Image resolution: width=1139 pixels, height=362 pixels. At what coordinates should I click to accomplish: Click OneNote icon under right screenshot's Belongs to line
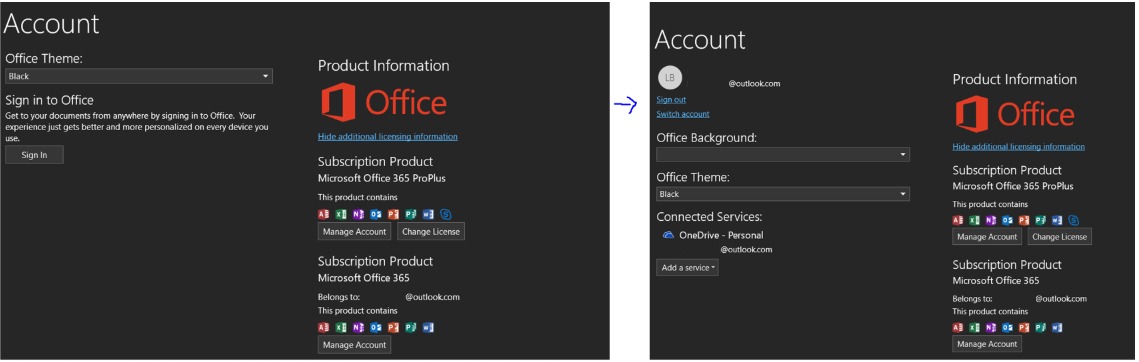(x=992, y=328)
